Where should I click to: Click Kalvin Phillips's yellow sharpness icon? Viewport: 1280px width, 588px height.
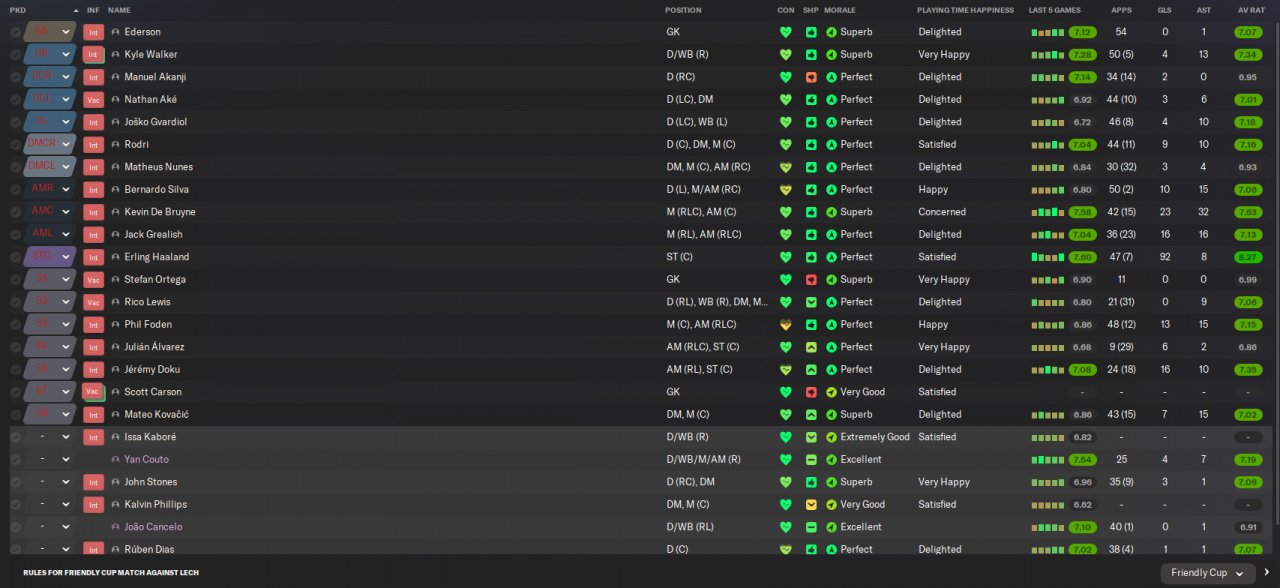811,505
